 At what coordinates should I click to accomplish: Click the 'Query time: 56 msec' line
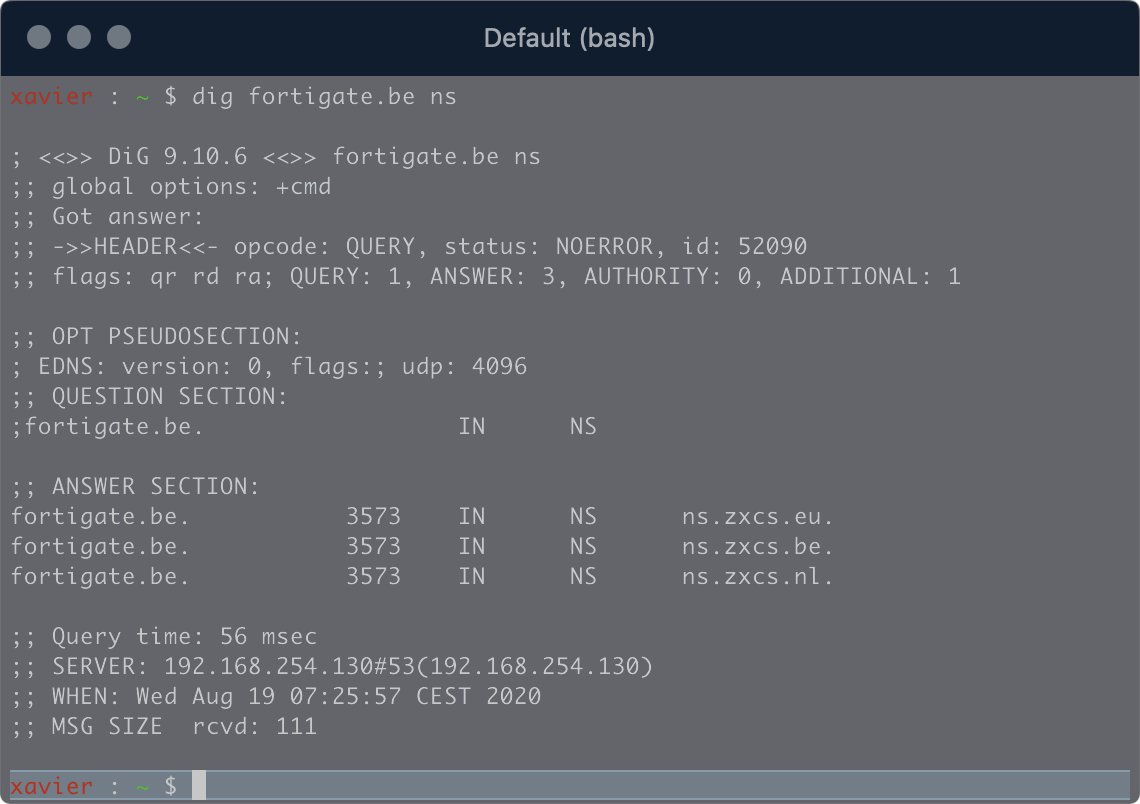click(x=164, y=637)
